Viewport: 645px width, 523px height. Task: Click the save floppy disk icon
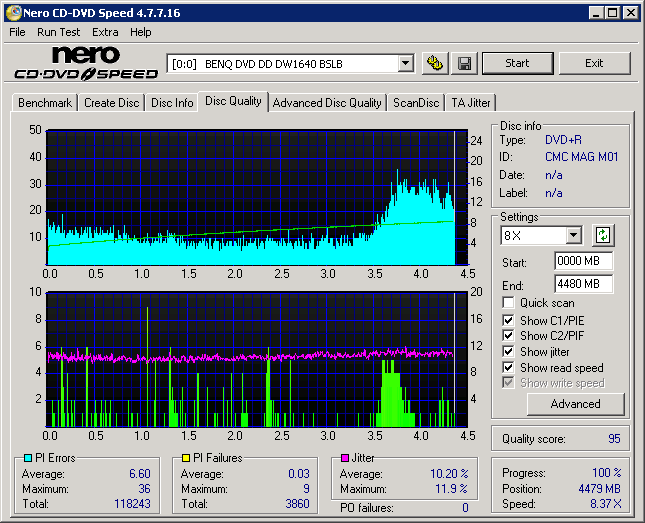tap(464, 64)
